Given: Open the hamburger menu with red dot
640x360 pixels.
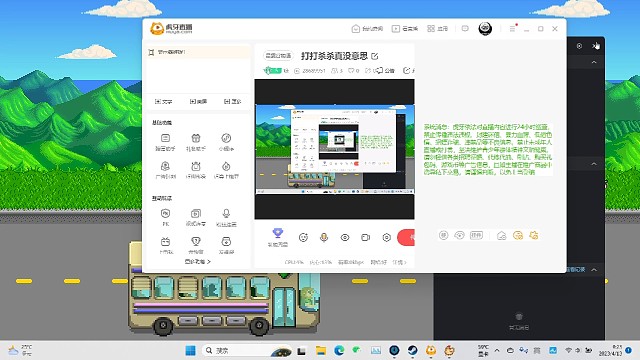Looking at the screenshot, I should (x=512, y=29).
